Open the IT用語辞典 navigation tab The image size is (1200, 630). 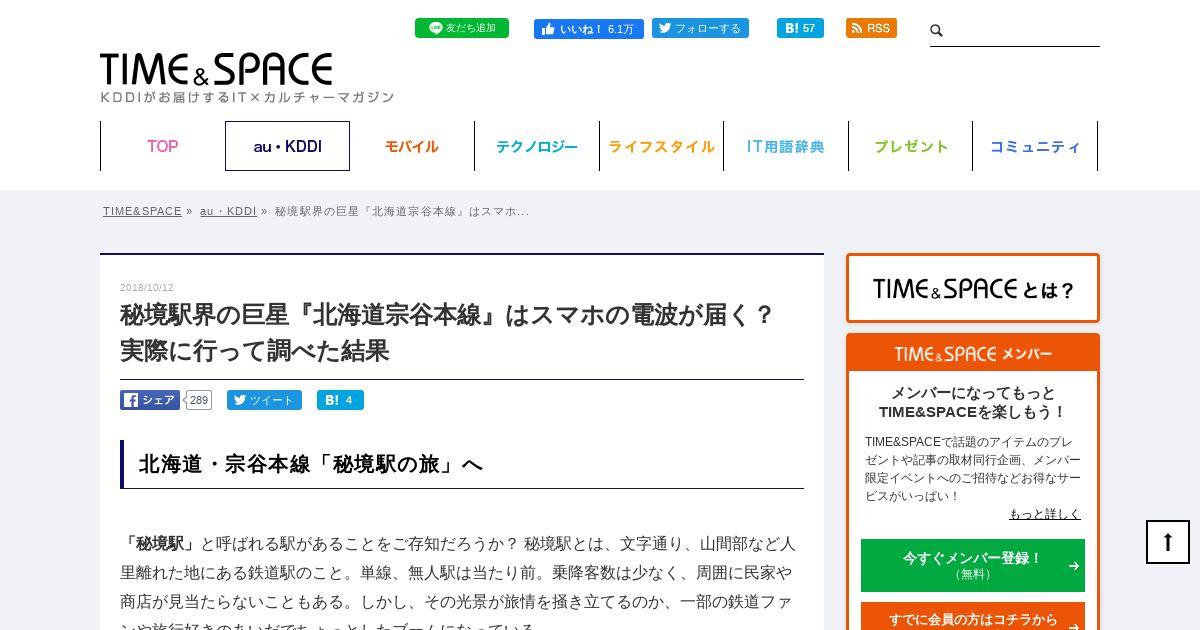(786, 146)
